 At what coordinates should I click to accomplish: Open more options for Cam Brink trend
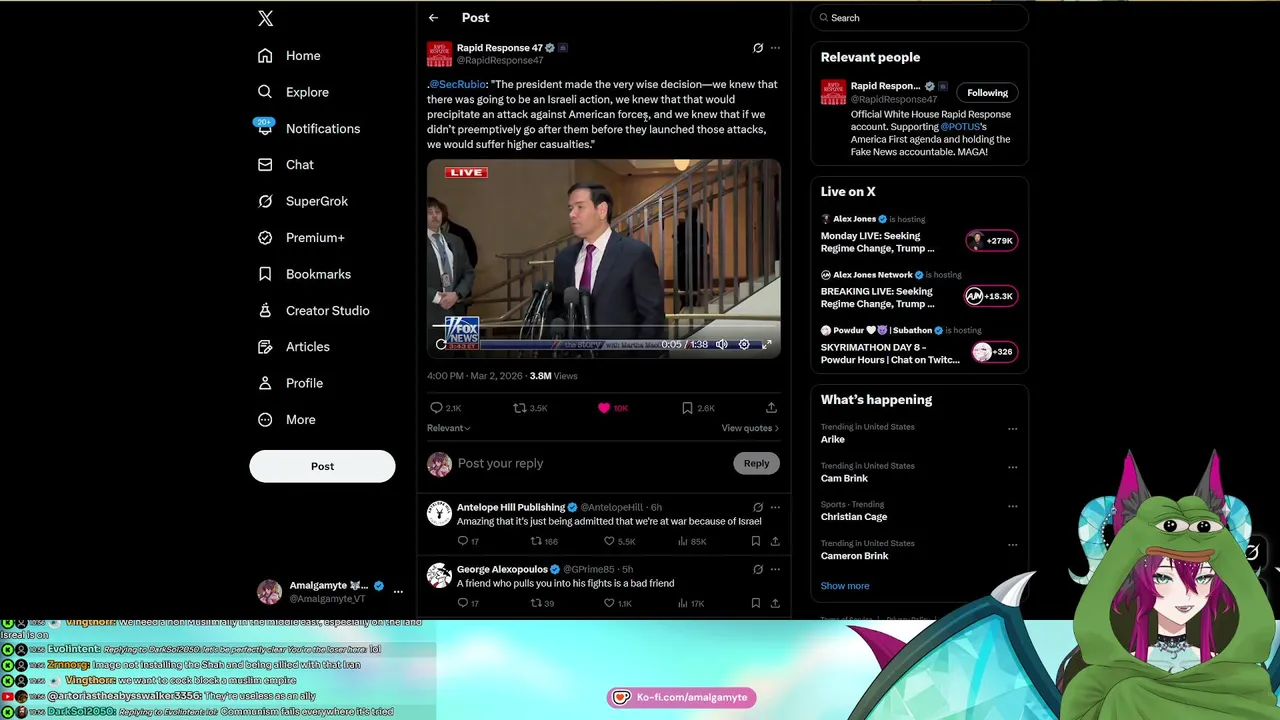1012,467
